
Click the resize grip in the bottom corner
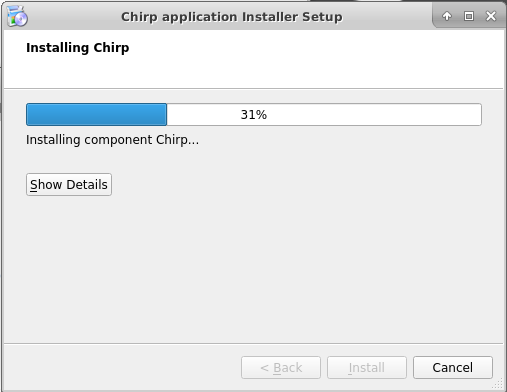click(498, 384)
